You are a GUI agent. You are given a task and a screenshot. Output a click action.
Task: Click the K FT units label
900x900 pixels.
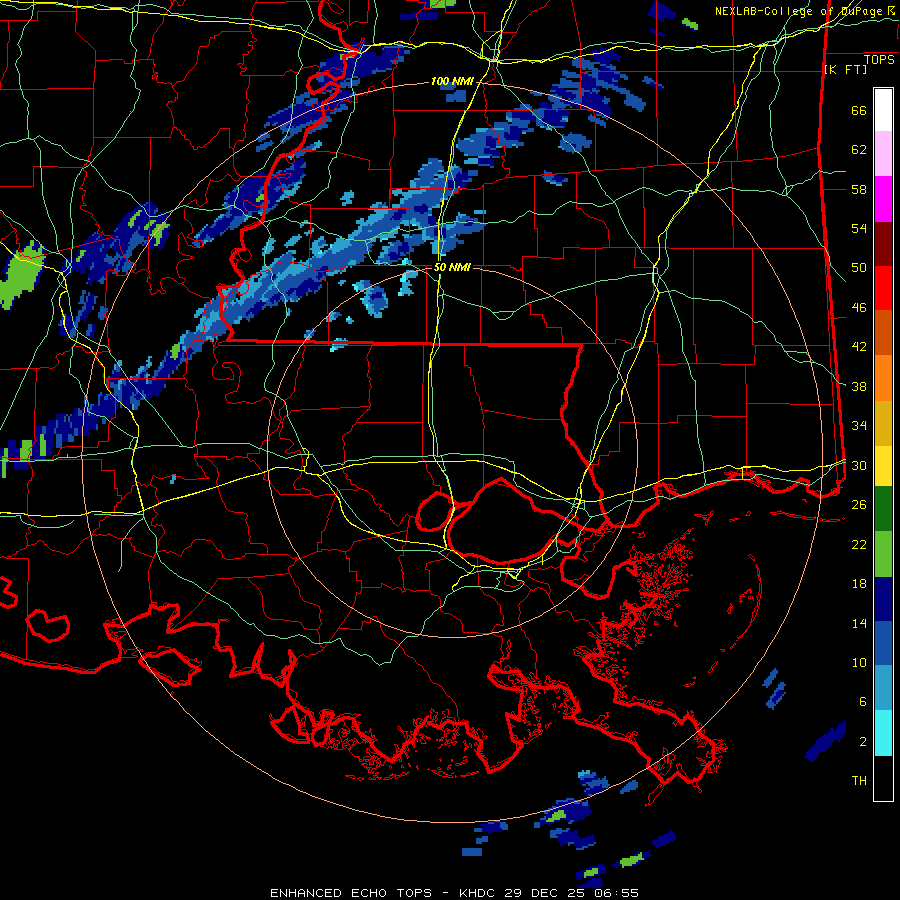[x=845, y=69]
